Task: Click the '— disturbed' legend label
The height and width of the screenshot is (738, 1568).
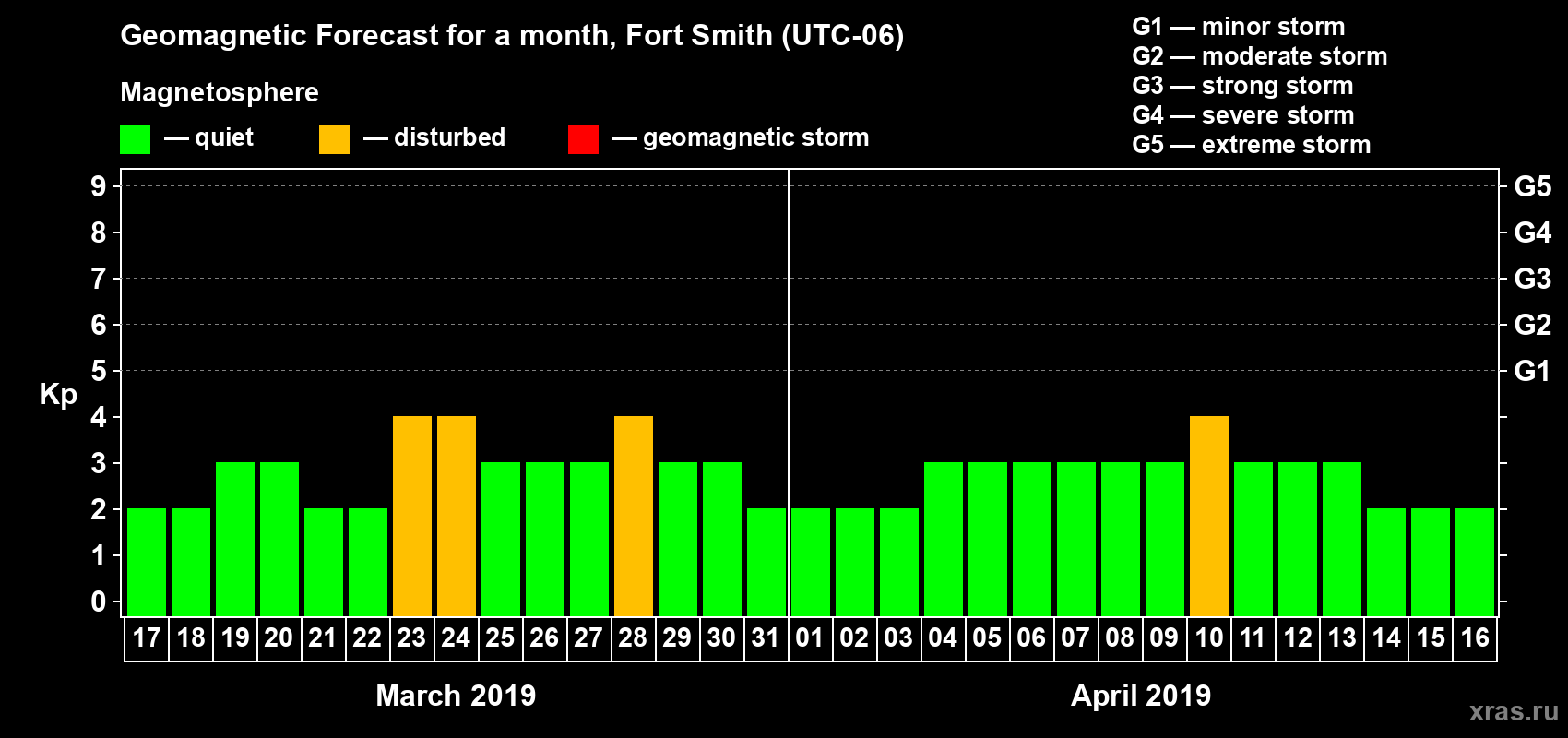Action: [x=434, y=137]
